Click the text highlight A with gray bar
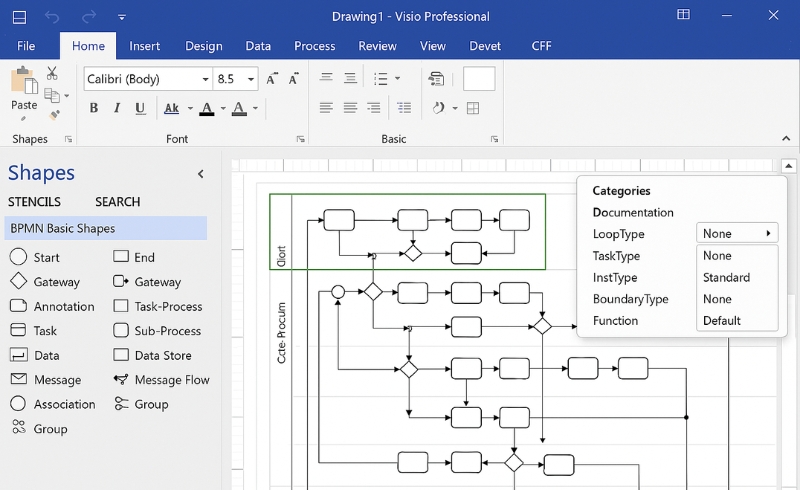 click(239, 108)
